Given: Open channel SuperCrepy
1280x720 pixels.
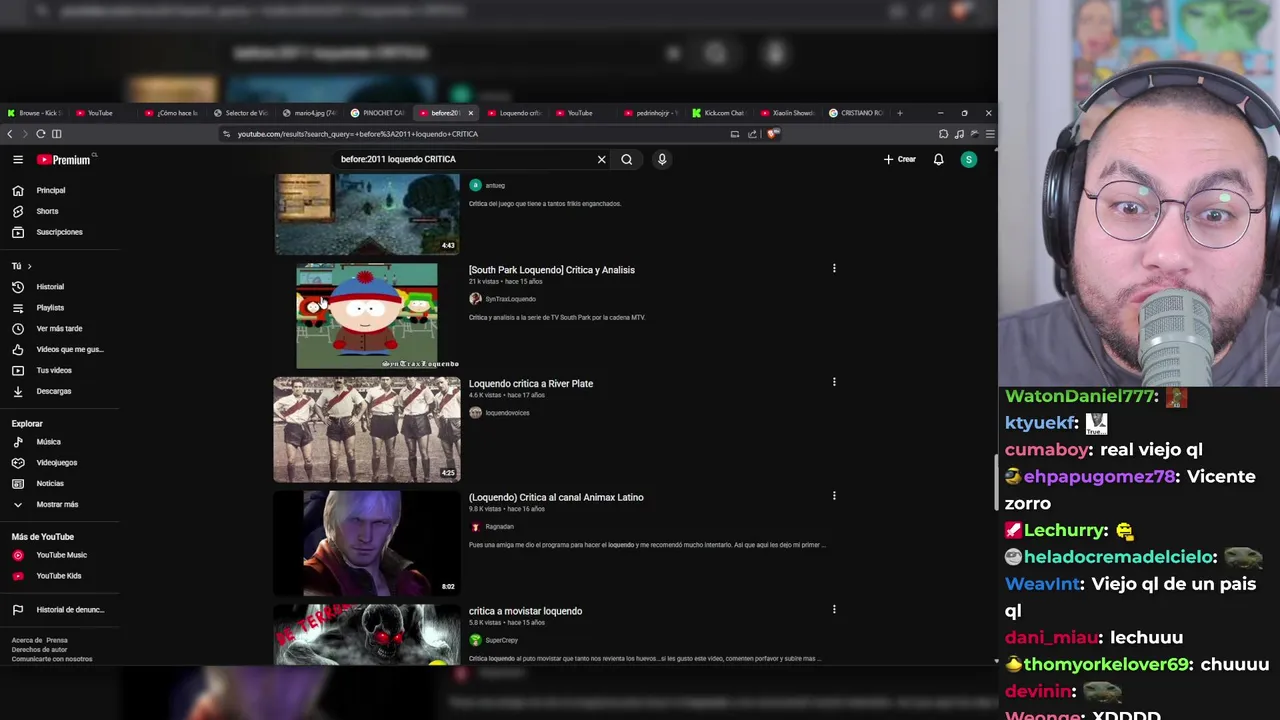Looking at the screenshot, I should [x=502, y=640].
